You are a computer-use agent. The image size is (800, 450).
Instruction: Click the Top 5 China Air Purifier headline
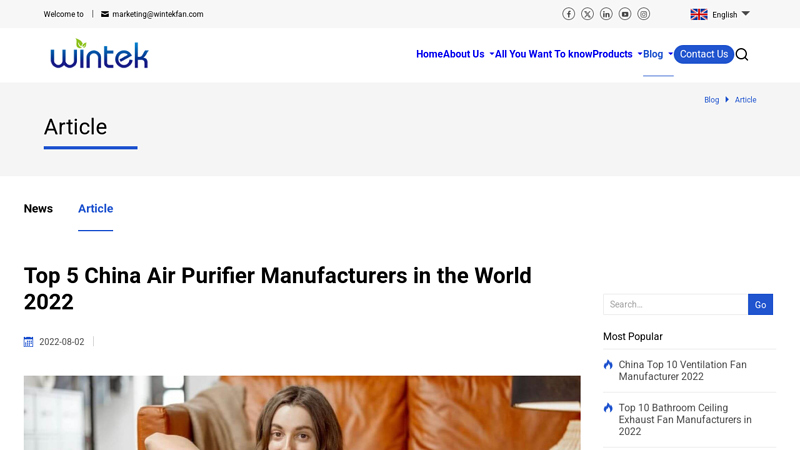point(278,289)
